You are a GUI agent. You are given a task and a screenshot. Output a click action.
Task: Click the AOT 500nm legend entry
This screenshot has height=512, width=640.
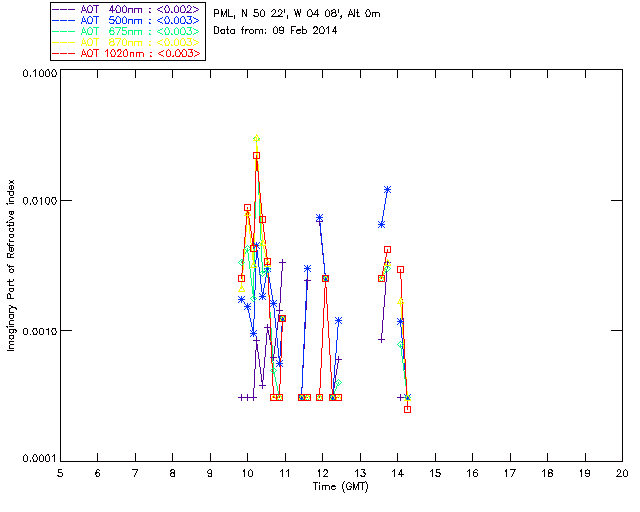coord(126,20)
